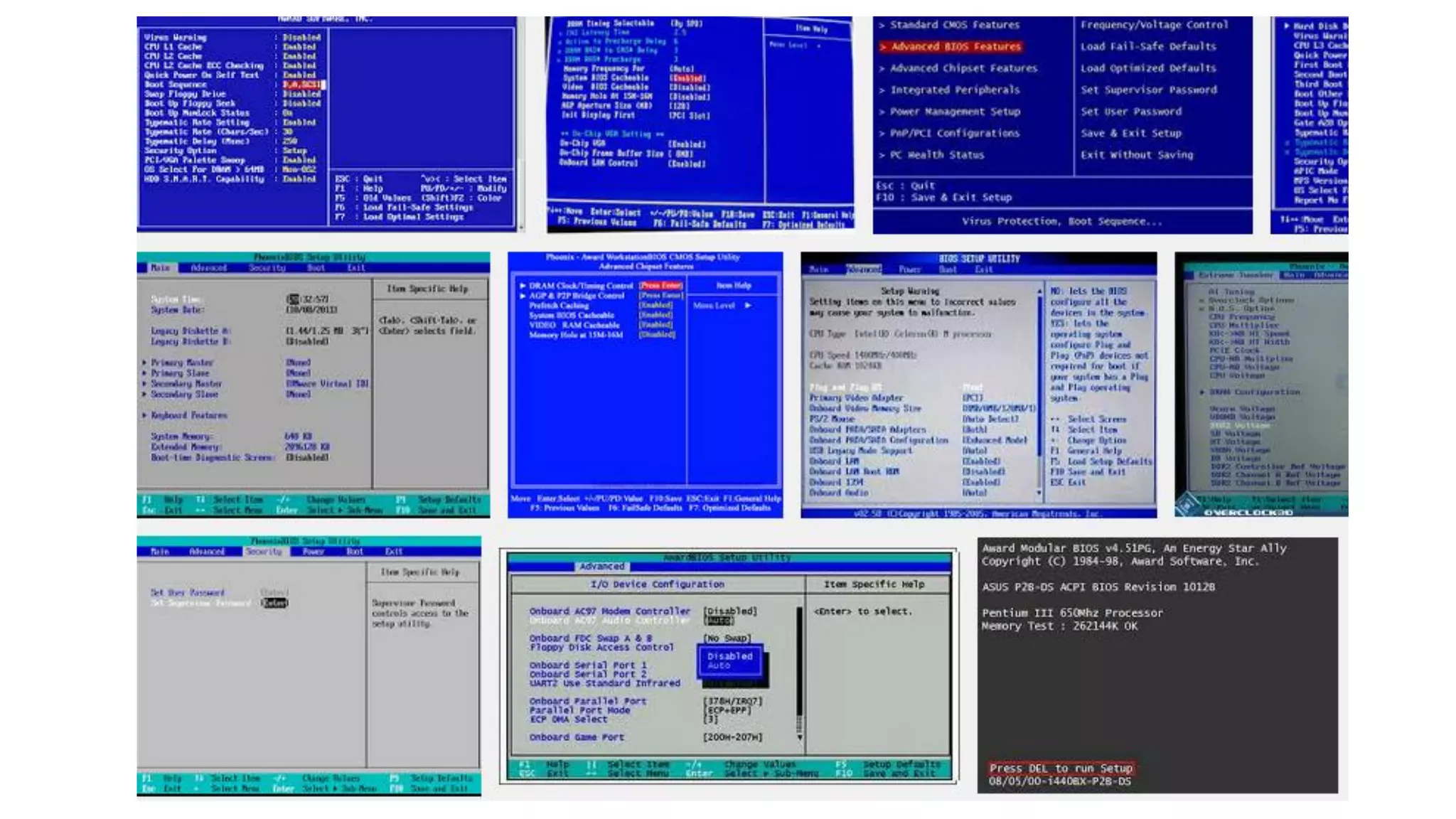This screenshot has width=1456, height=819.
Task: Click the Menu Level arrow in Advanced Chipset Features
Action: [747, 306]
